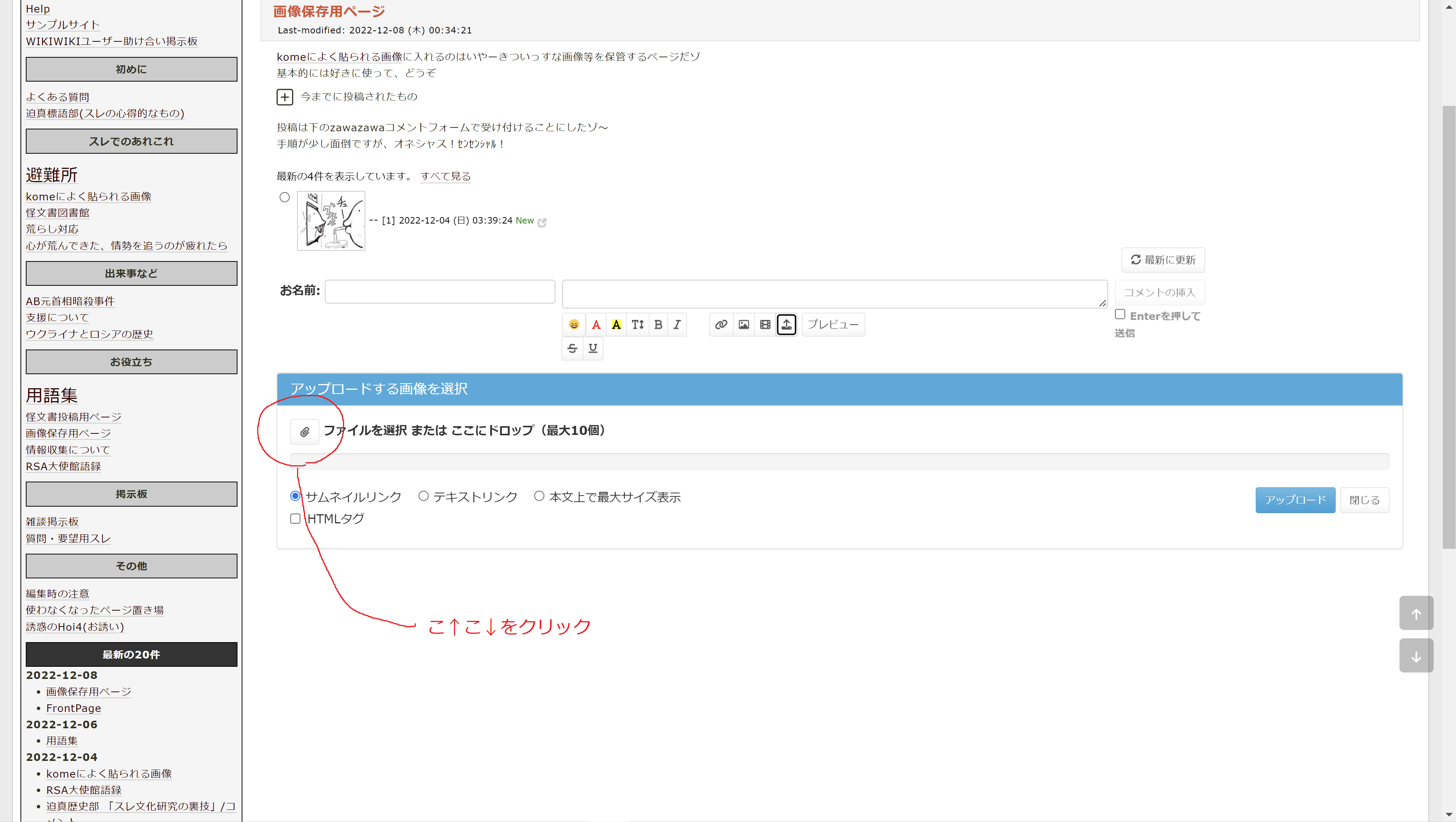Expand 今までに投稿されたもの section

point(285,97)
